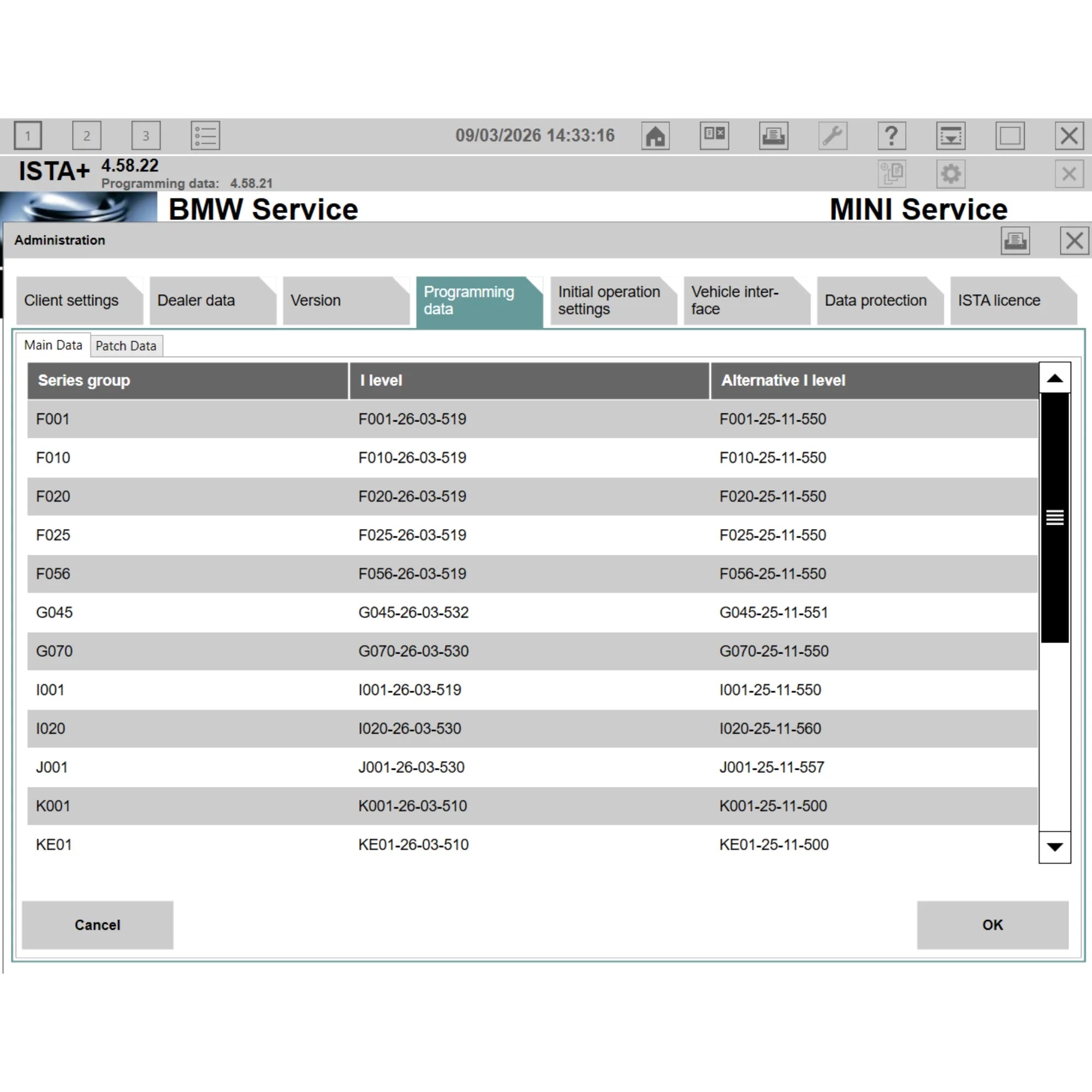This screenshot has width=1092, height=1092.
Task: Confirm programming data with OK
Action: click(992, 925)
